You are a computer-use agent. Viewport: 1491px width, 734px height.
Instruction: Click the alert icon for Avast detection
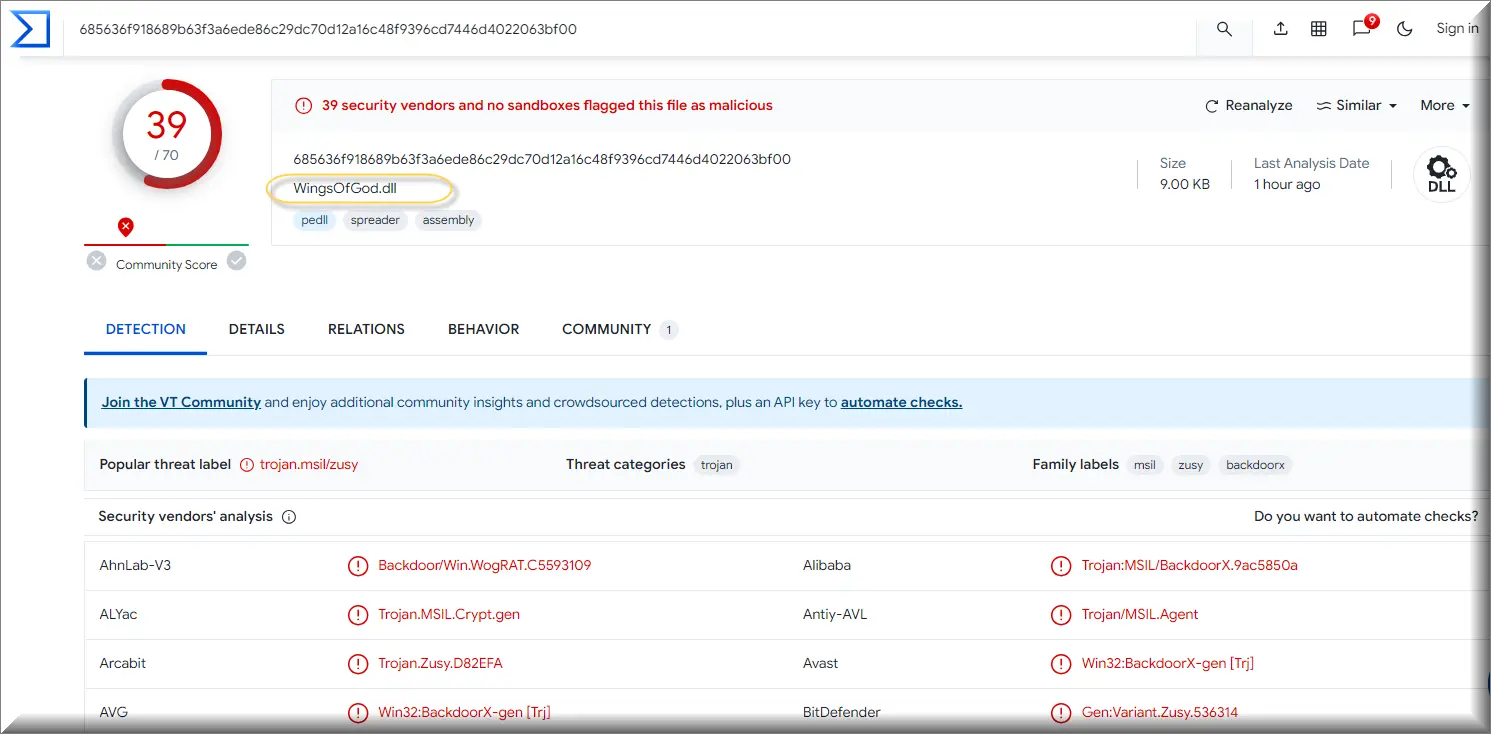pos(1061,664)
